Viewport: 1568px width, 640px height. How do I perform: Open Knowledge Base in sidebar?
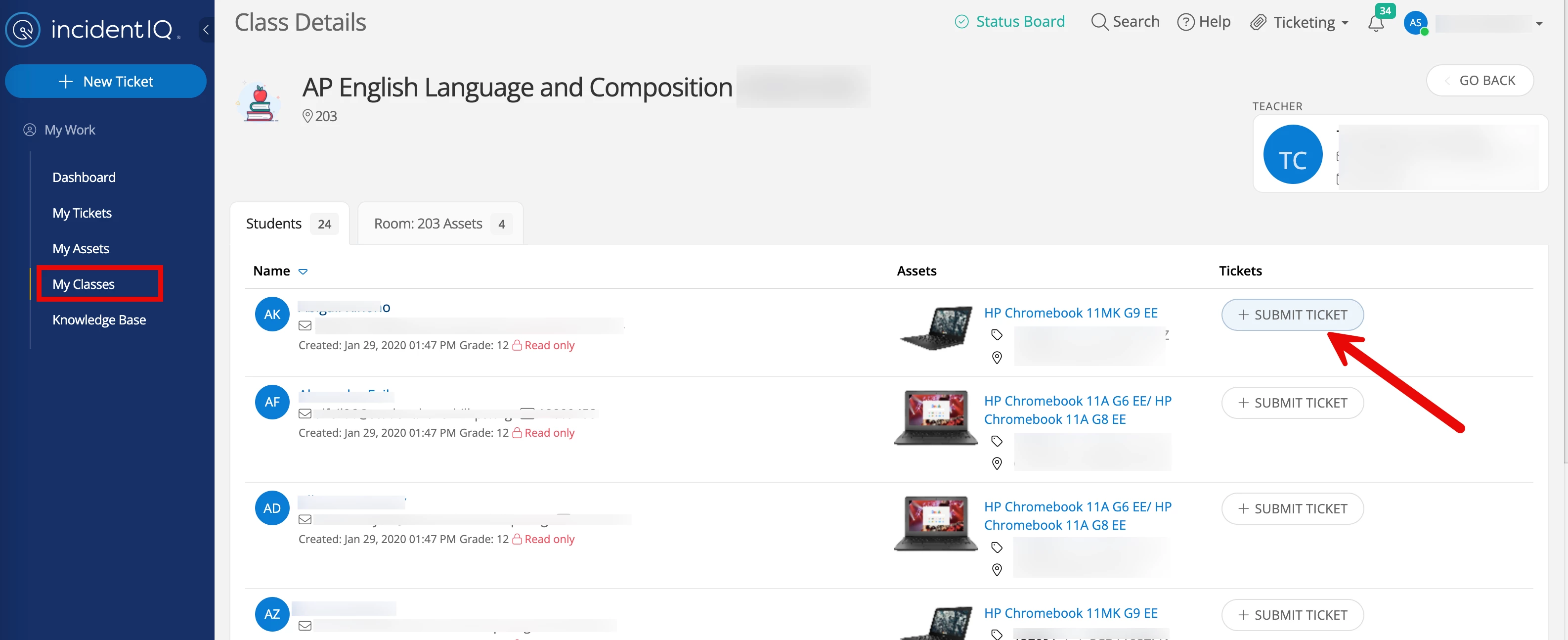(98, 320)
